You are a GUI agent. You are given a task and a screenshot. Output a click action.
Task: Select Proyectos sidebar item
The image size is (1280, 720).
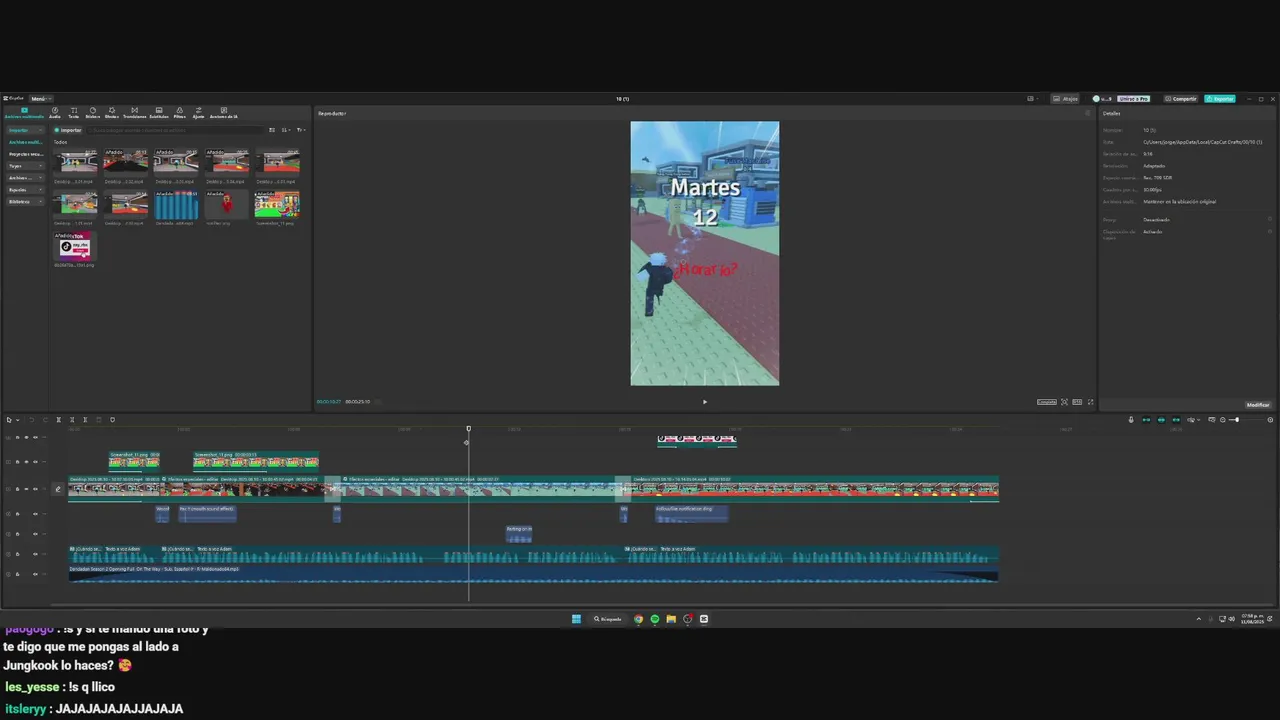click(x=26, y=154)
